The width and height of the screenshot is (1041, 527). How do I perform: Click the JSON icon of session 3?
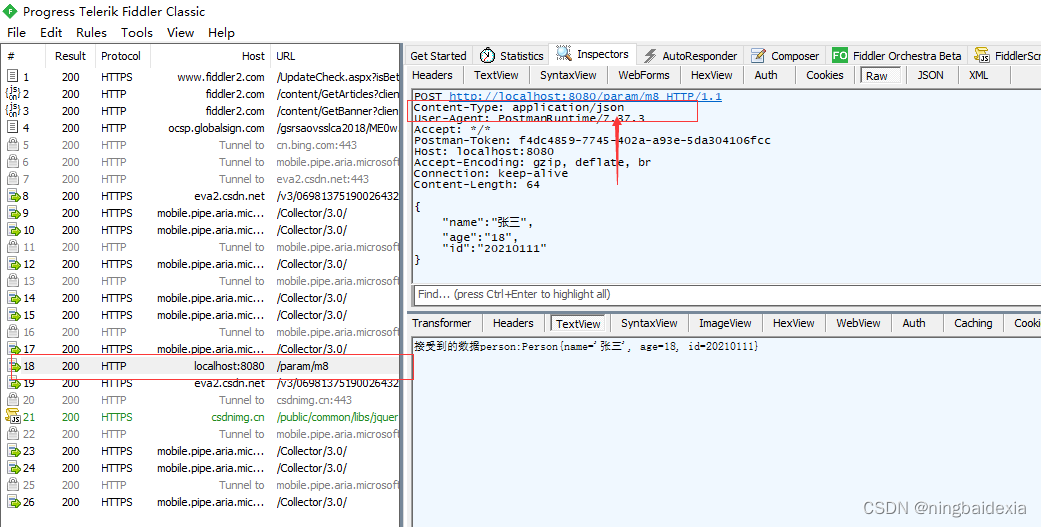tap(13, 110)
